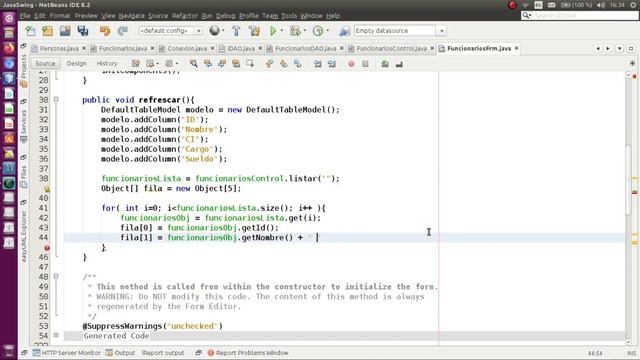This screenshot has height=360, width=640.
Task: Open the Empty datasource dropdown
Action: tap(442, 31)
